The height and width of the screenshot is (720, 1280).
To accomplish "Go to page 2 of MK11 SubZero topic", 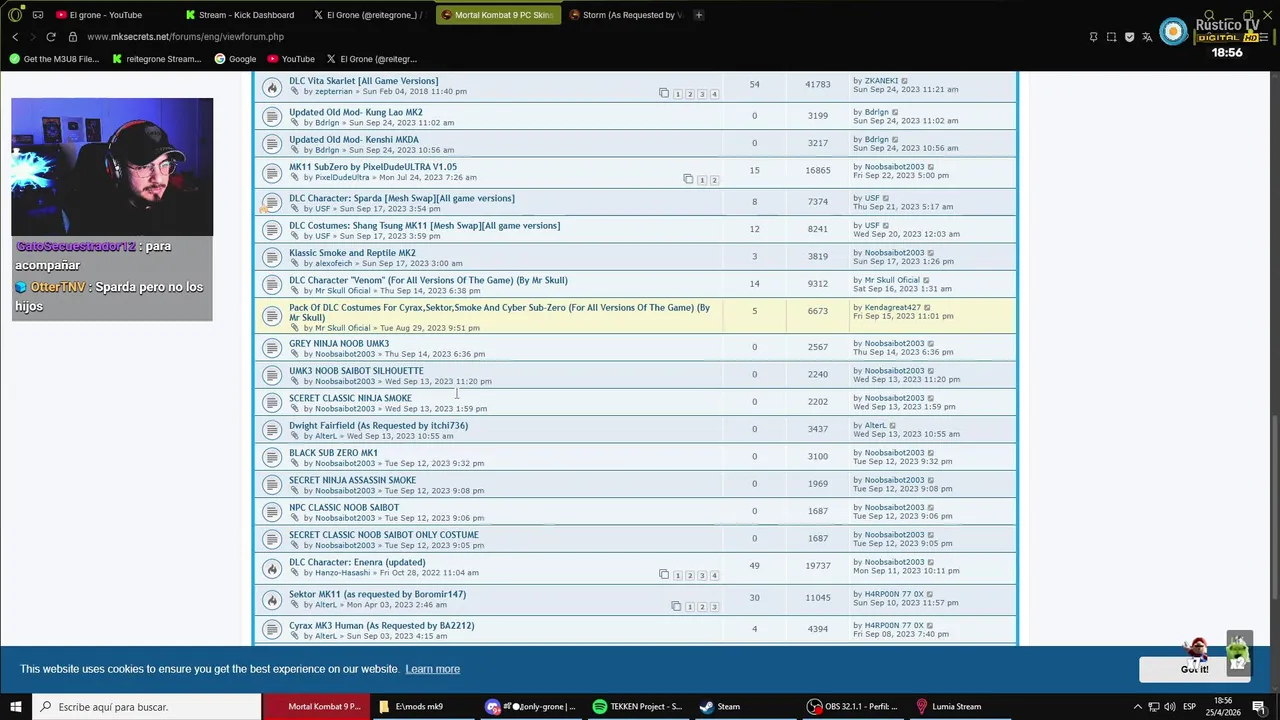I will [x=714, y=180].
